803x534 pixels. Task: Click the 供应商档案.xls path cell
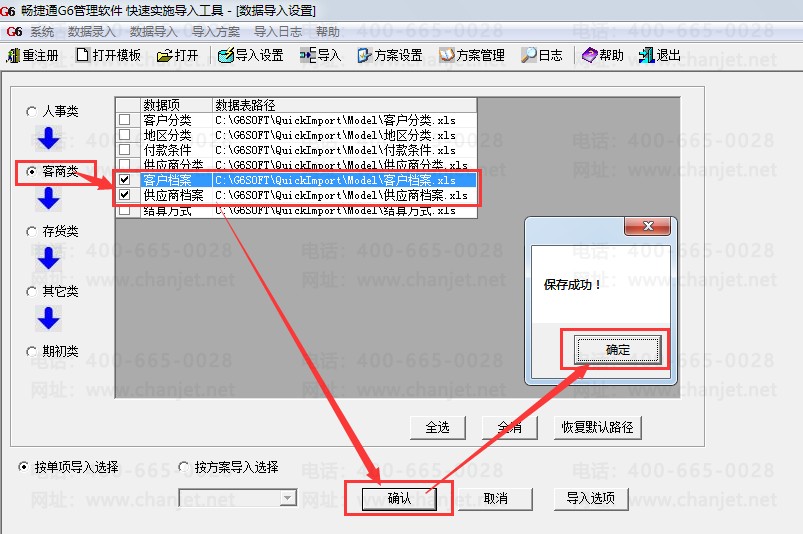pos(344,195)
